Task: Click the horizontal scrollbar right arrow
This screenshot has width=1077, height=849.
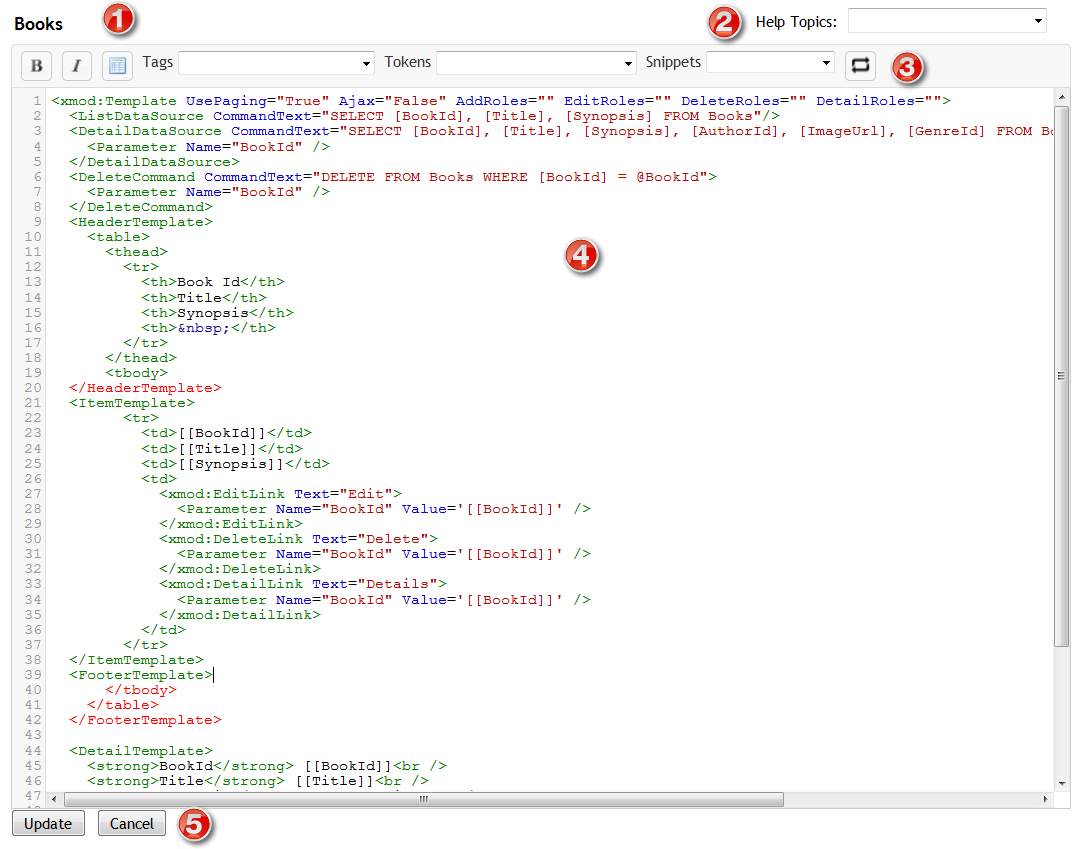Action: click(x=1045, y=800)
